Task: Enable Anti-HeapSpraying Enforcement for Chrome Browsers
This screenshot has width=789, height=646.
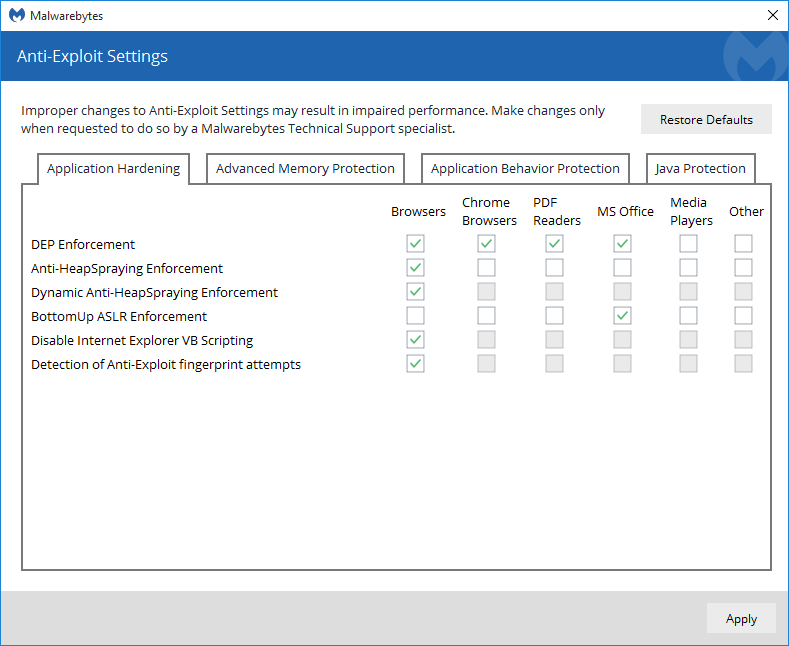Action: pos(486,268)
